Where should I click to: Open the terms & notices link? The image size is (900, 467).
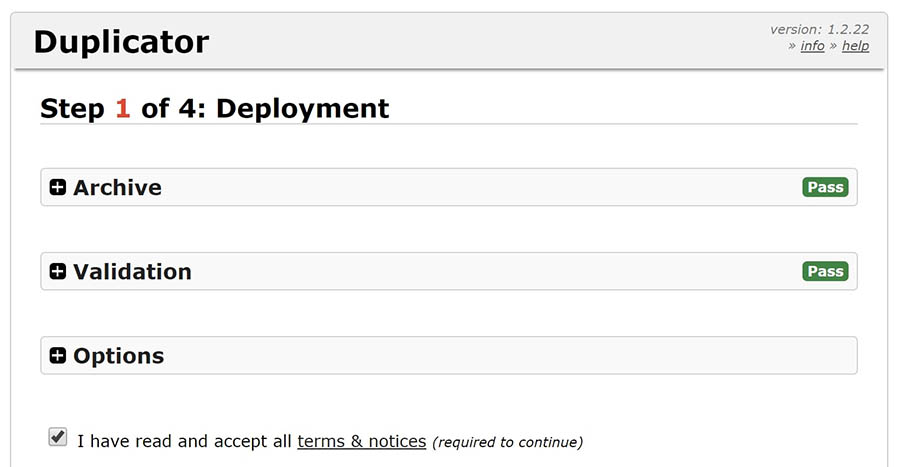tap(362, 441)
